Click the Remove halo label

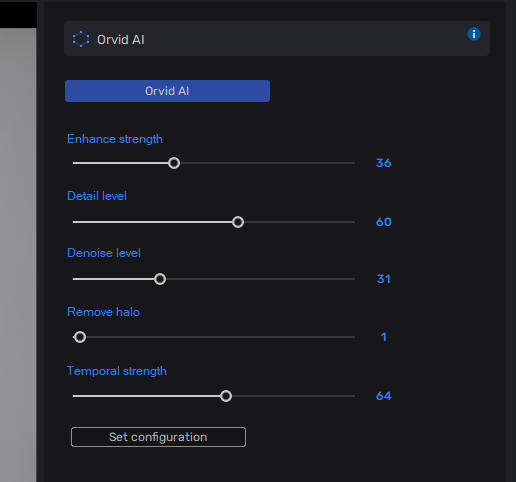[x=103, y=312]
